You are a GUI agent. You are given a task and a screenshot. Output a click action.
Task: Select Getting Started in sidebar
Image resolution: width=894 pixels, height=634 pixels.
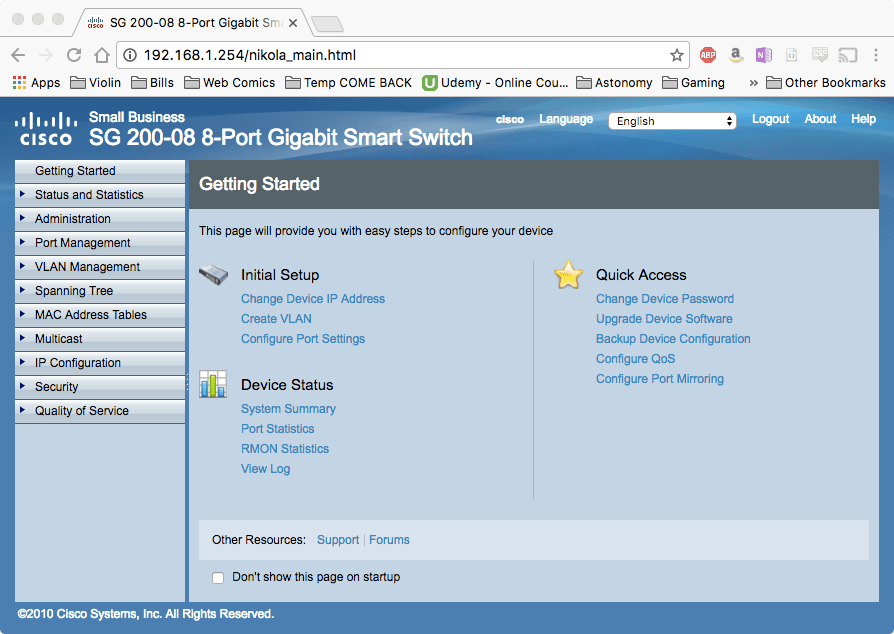point(100,171)
